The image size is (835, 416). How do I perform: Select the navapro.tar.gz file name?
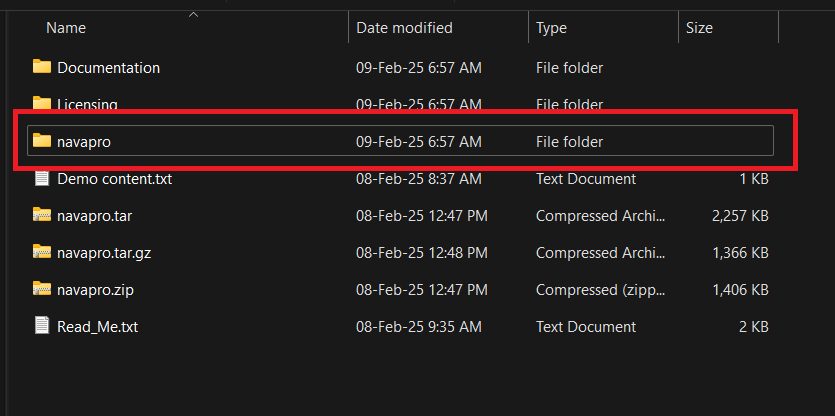click(x=104, y=252)
